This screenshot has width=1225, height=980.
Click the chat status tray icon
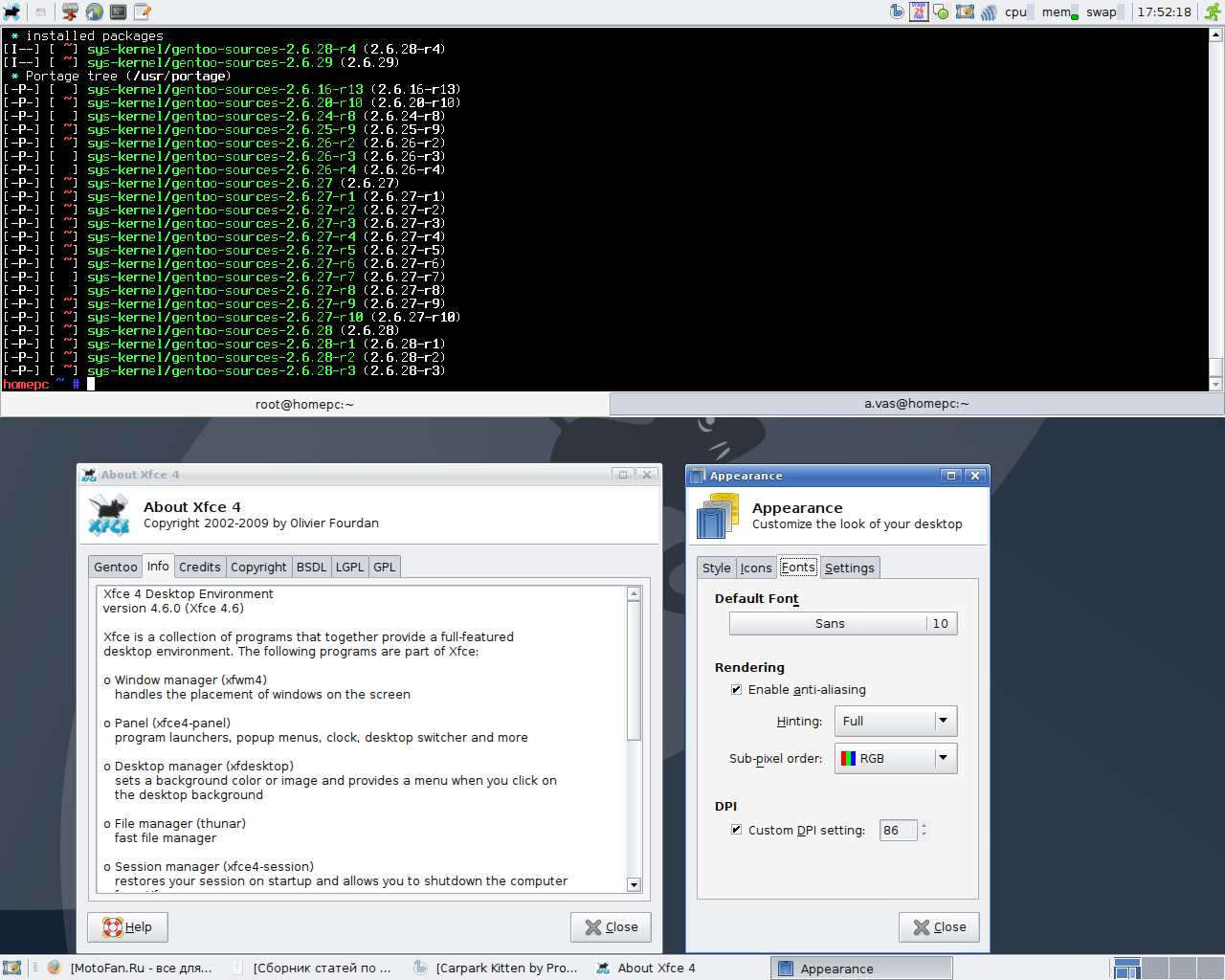(x=942, y=11)
